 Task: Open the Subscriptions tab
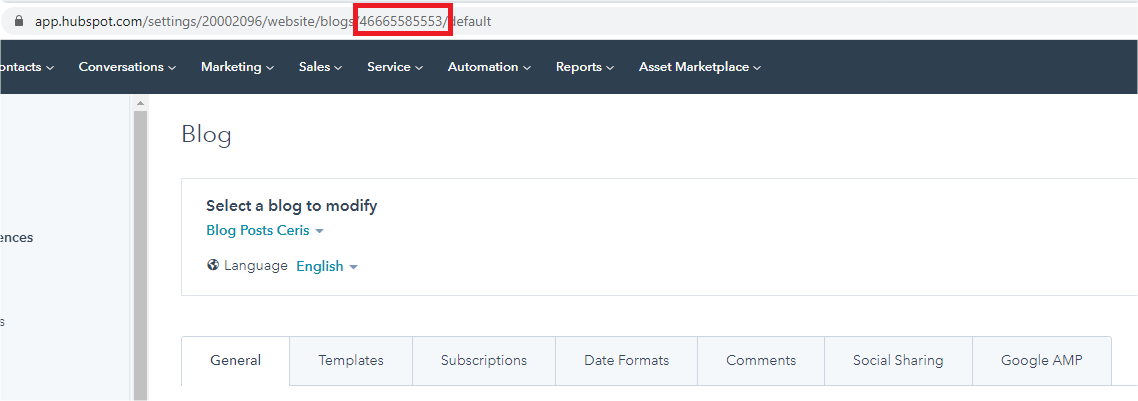pyautogui.click(x=484, y=361)
